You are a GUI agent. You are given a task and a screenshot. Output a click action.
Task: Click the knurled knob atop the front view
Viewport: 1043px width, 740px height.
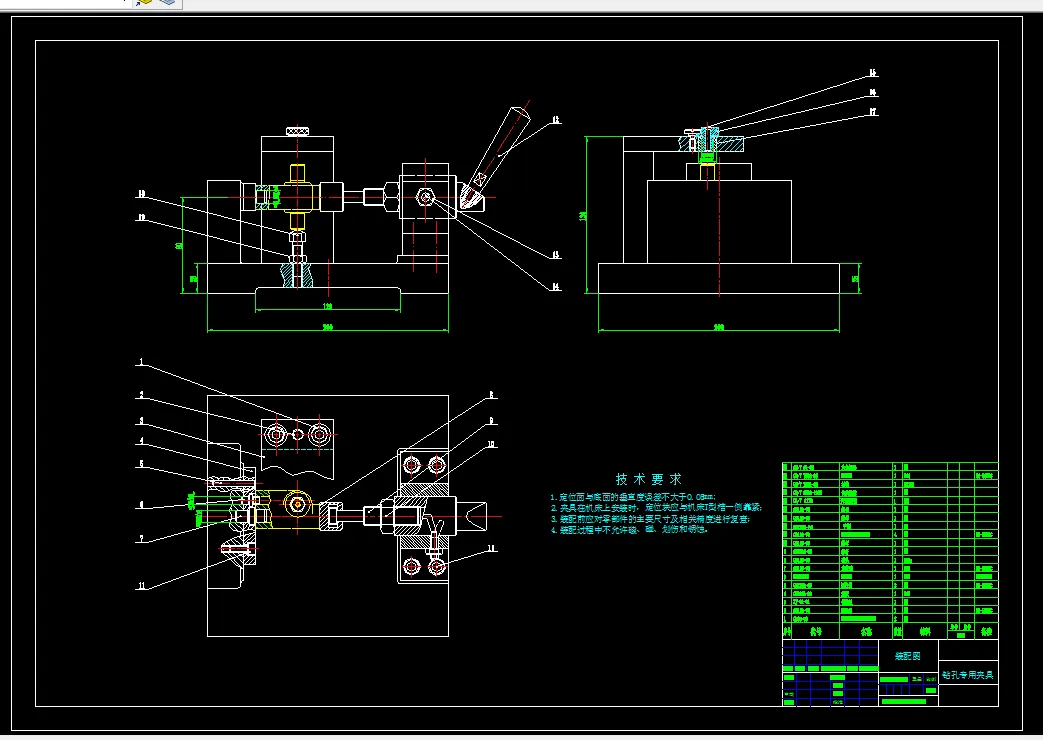point(297,131)
